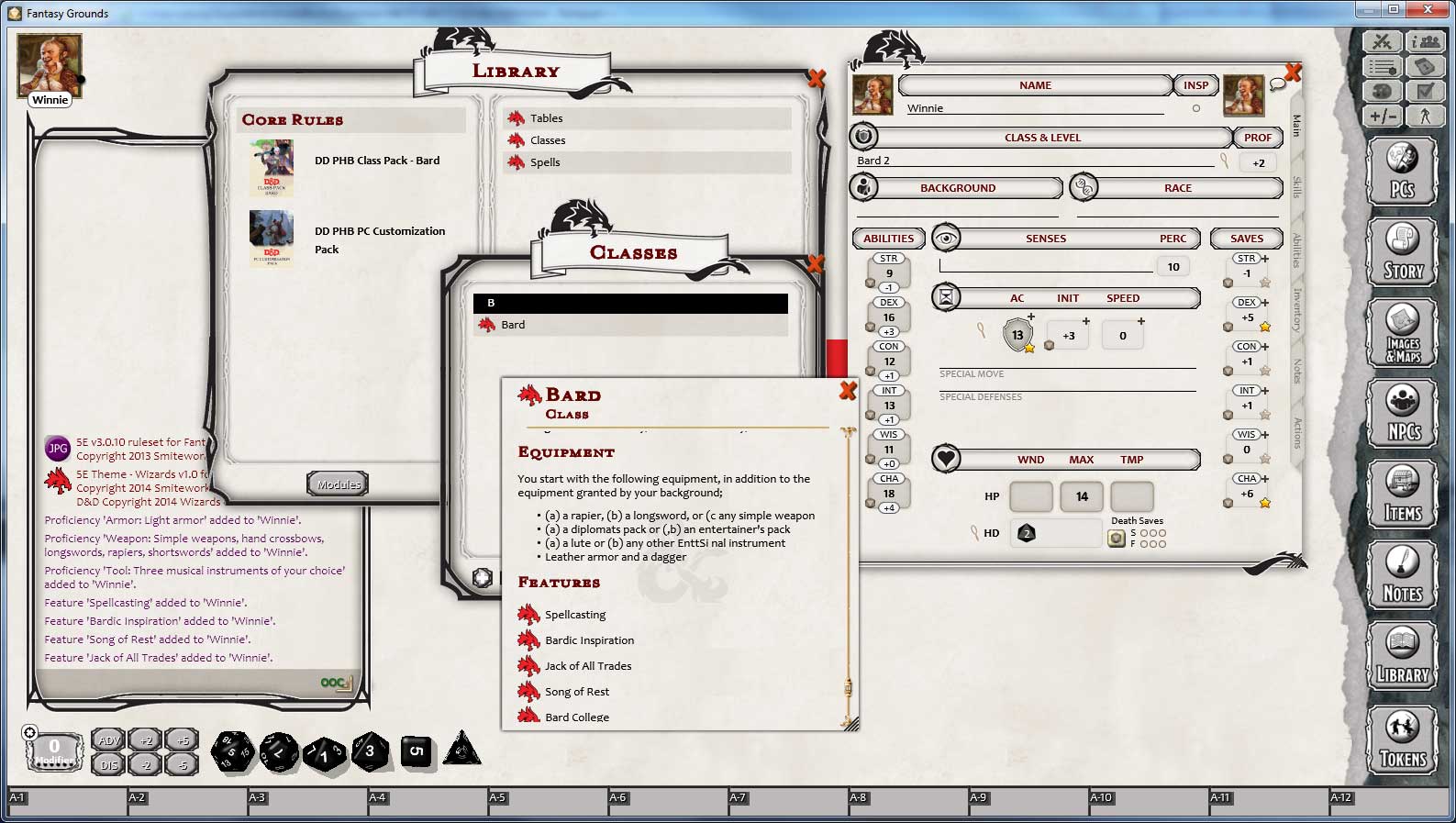Open the Tokens sidebar panel
This screenshot has width=1456, height=823.
1401,739
